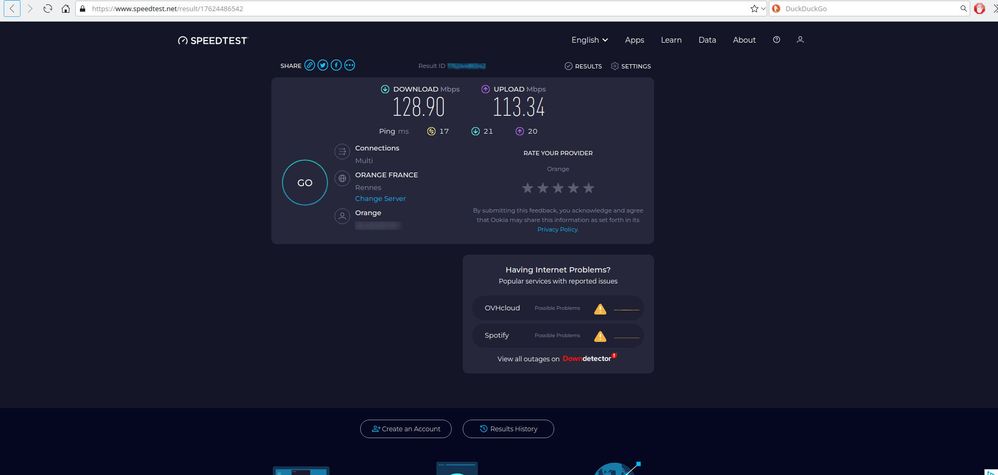
Task: Click inside the DuckDuckGo search field
Action: 871,9
